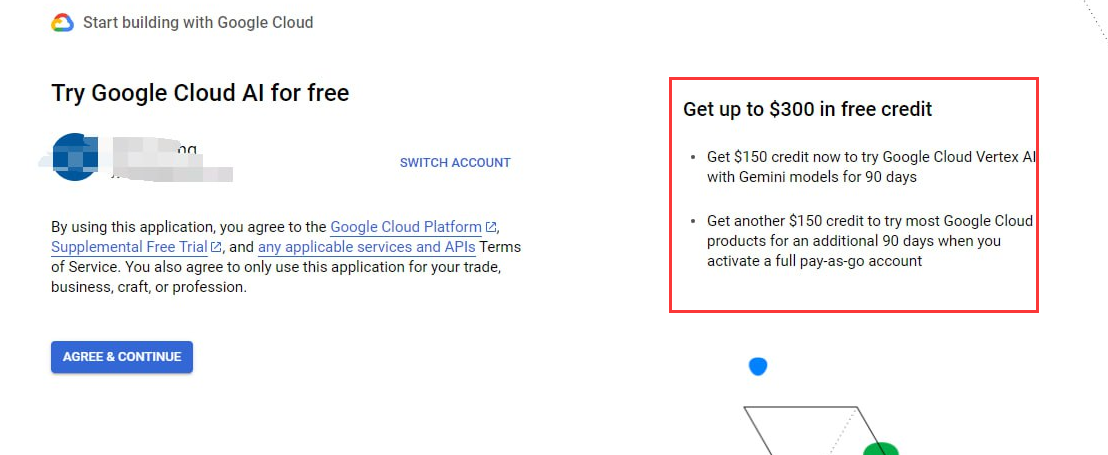The width and height of the screenshot is (1108, 455).
Task: Click the AGREE & CONTINUE button
Action: (122, 357)
